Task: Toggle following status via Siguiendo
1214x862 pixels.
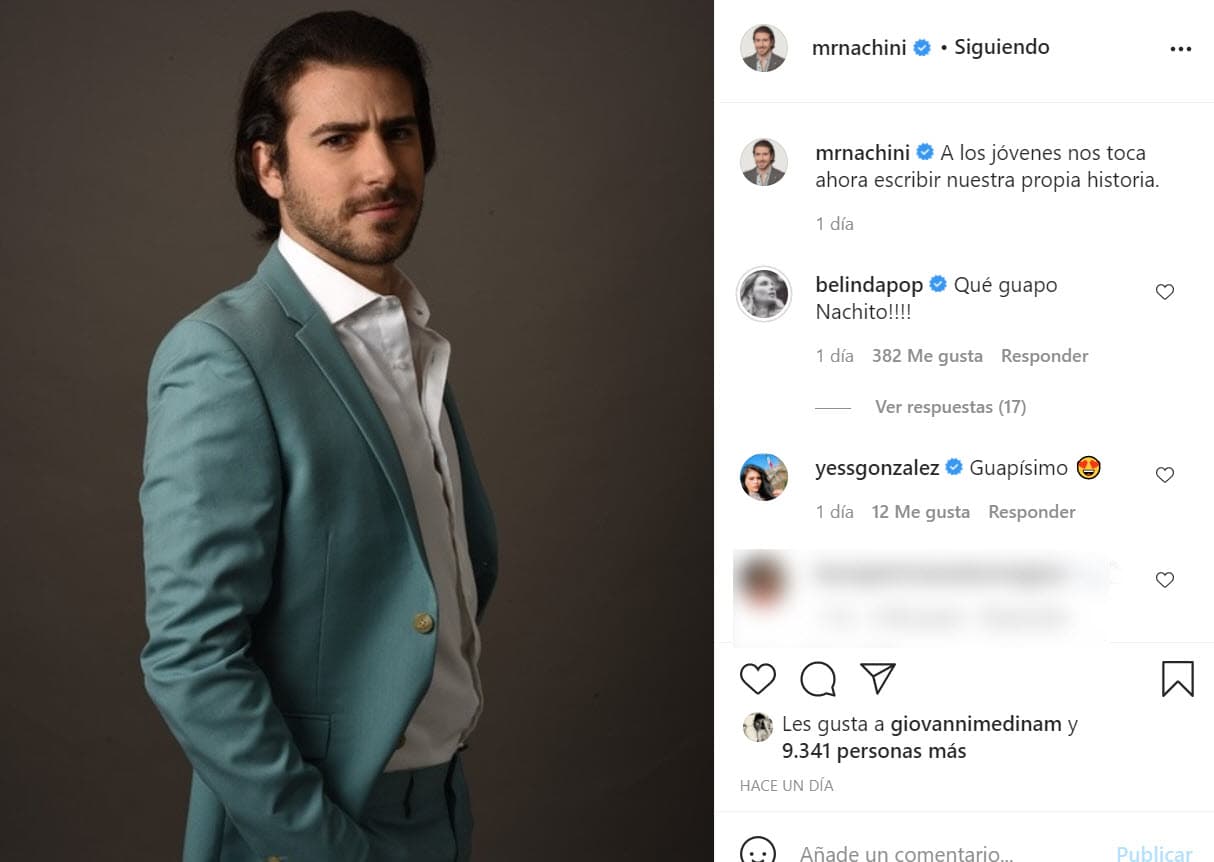Action: pos(1000,46)
